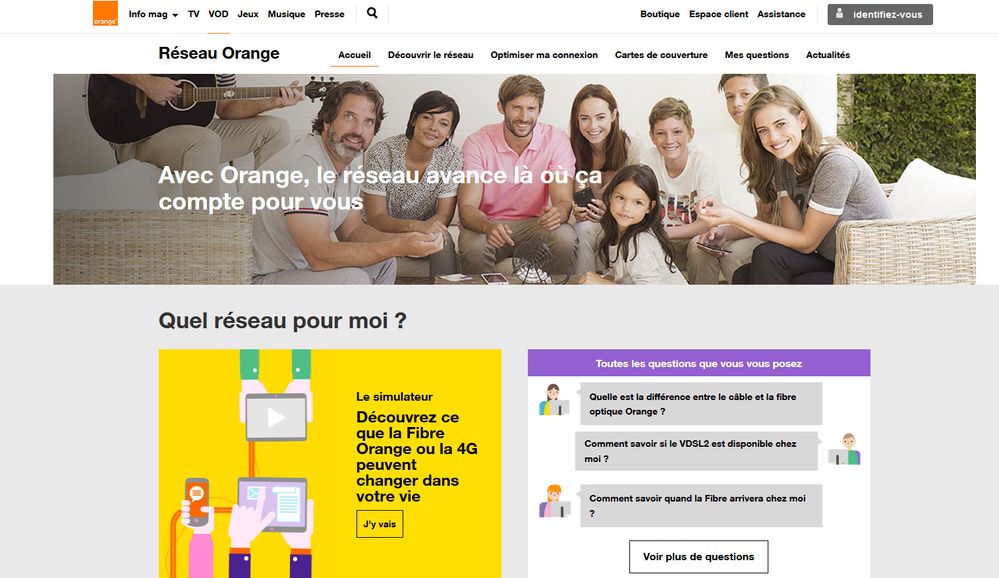
Task: Select the Accueil tab
Action: [x=354, y=55]
